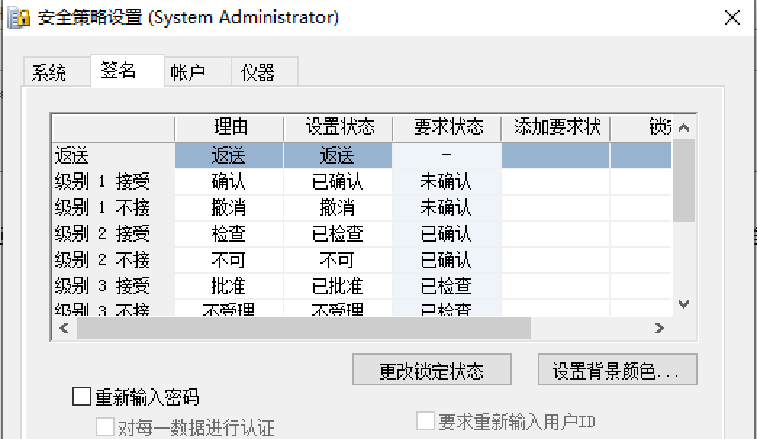Click the 理由 column header

tap(229, 128)
